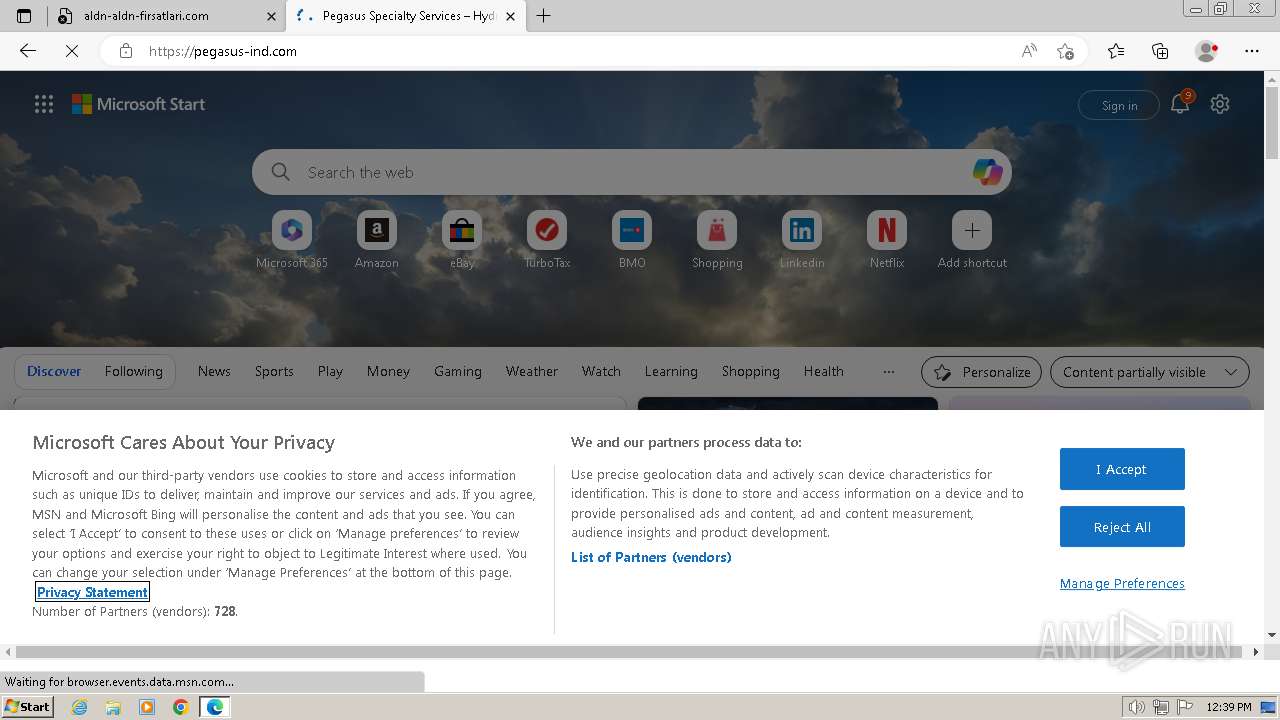Open a new tab with the plus button

coord(543,16)
